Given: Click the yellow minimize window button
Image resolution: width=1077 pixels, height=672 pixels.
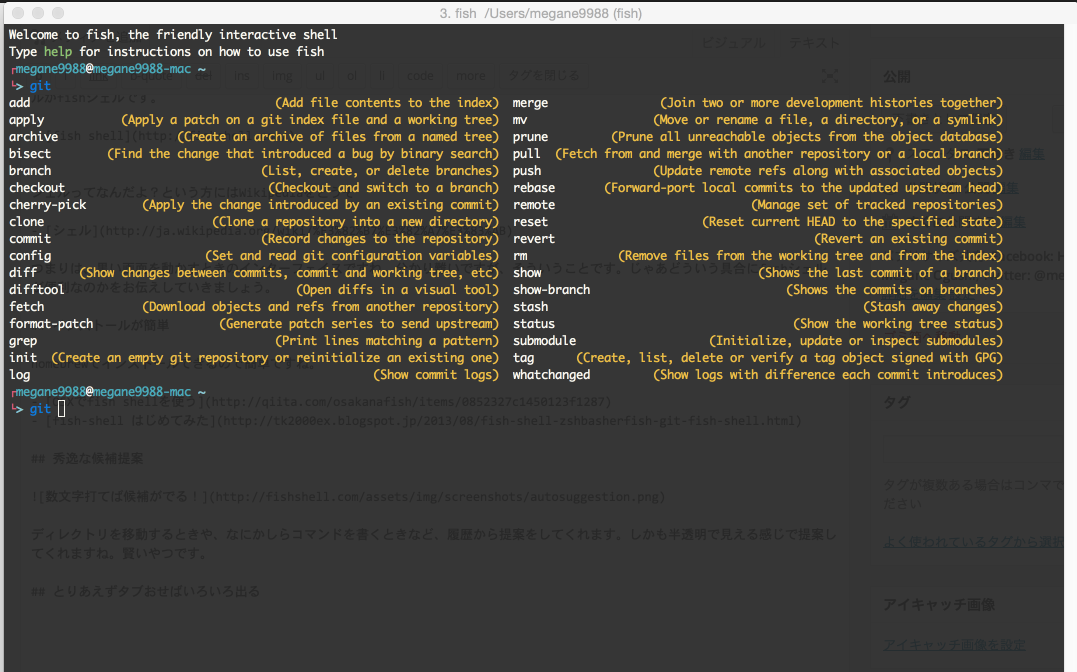Looking at the screenshot, I should (x=38, y=13).
